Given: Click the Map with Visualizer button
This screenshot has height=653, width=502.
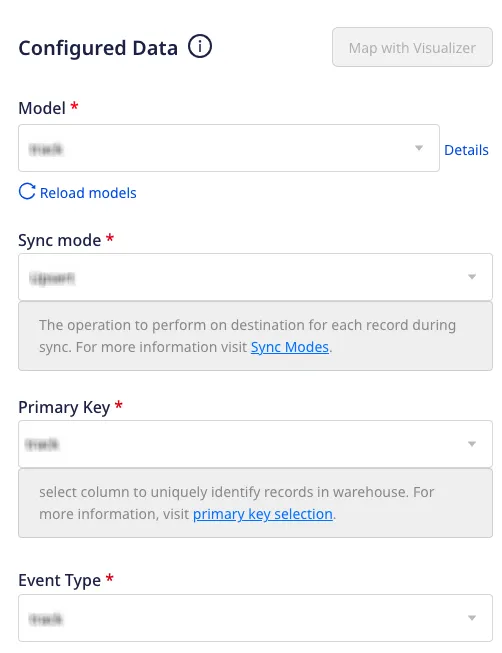Looking at the screenshot, I should [x=412, y=47].
